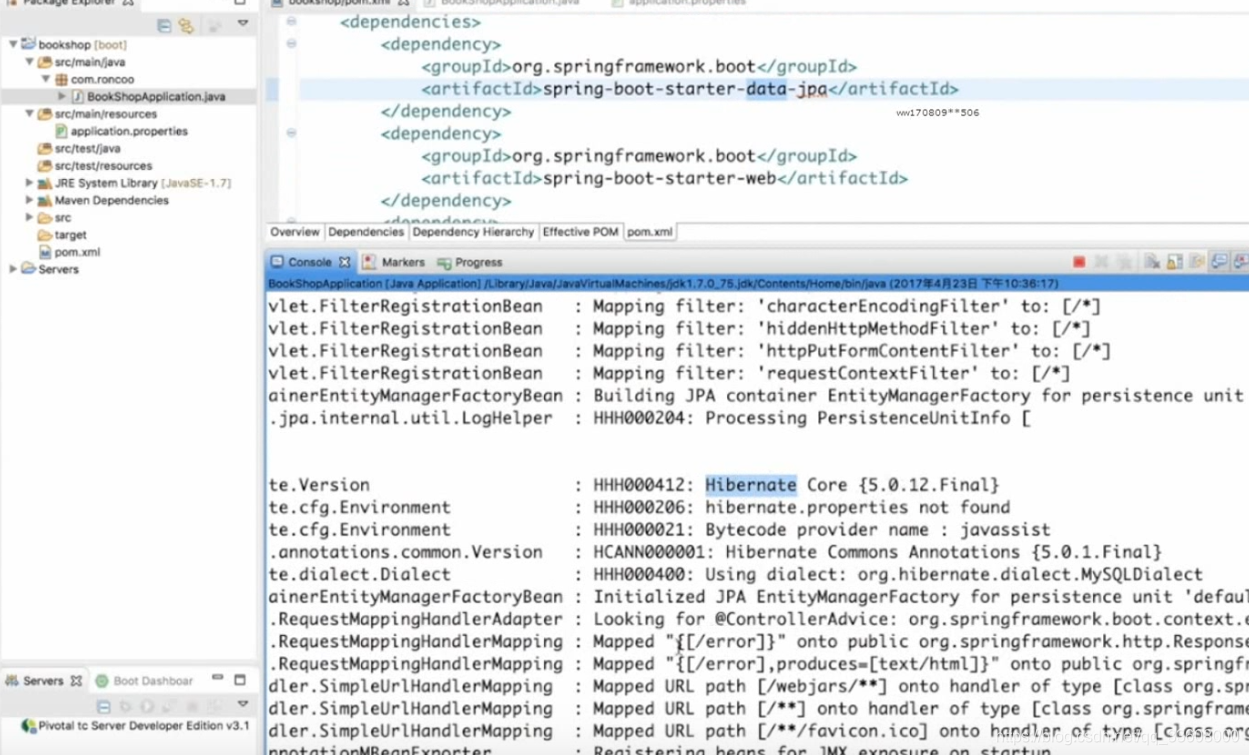
Task: Switch to the Effective POM tab
Action: point(580,232)
